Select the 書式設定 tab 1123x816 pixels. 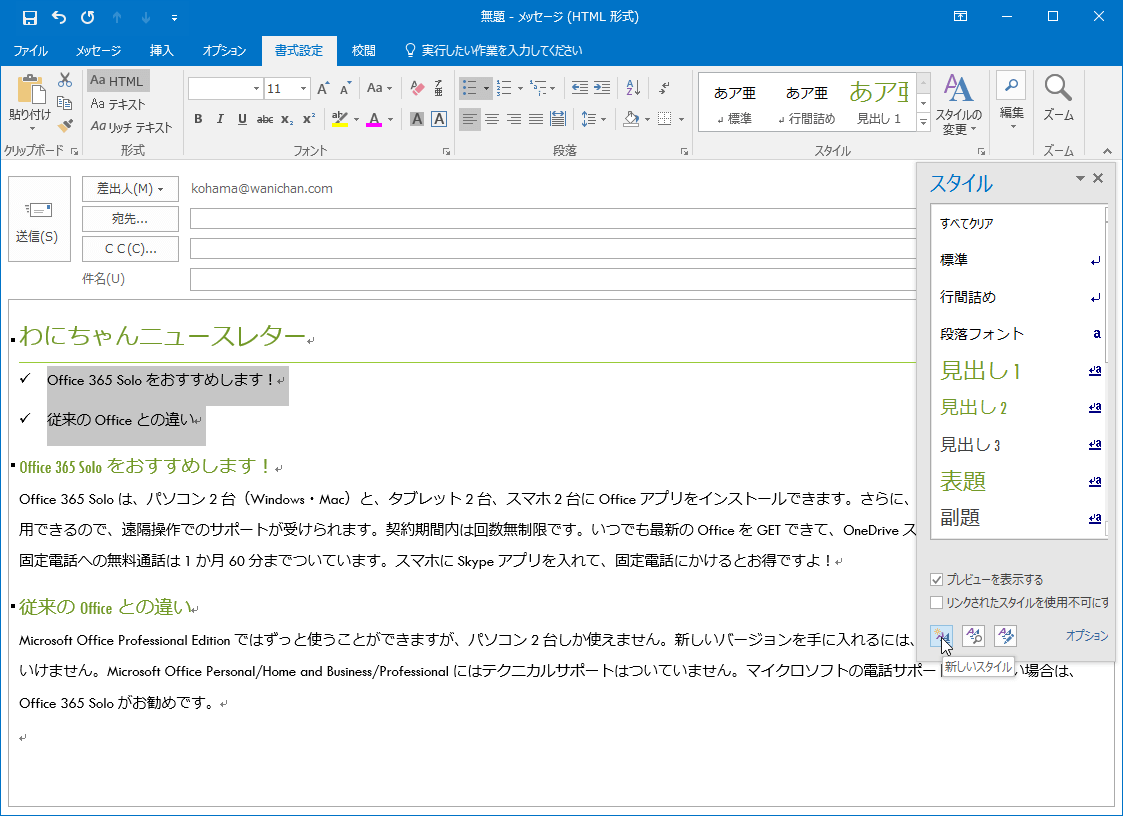pyautogui.click(x=299, y=51)
